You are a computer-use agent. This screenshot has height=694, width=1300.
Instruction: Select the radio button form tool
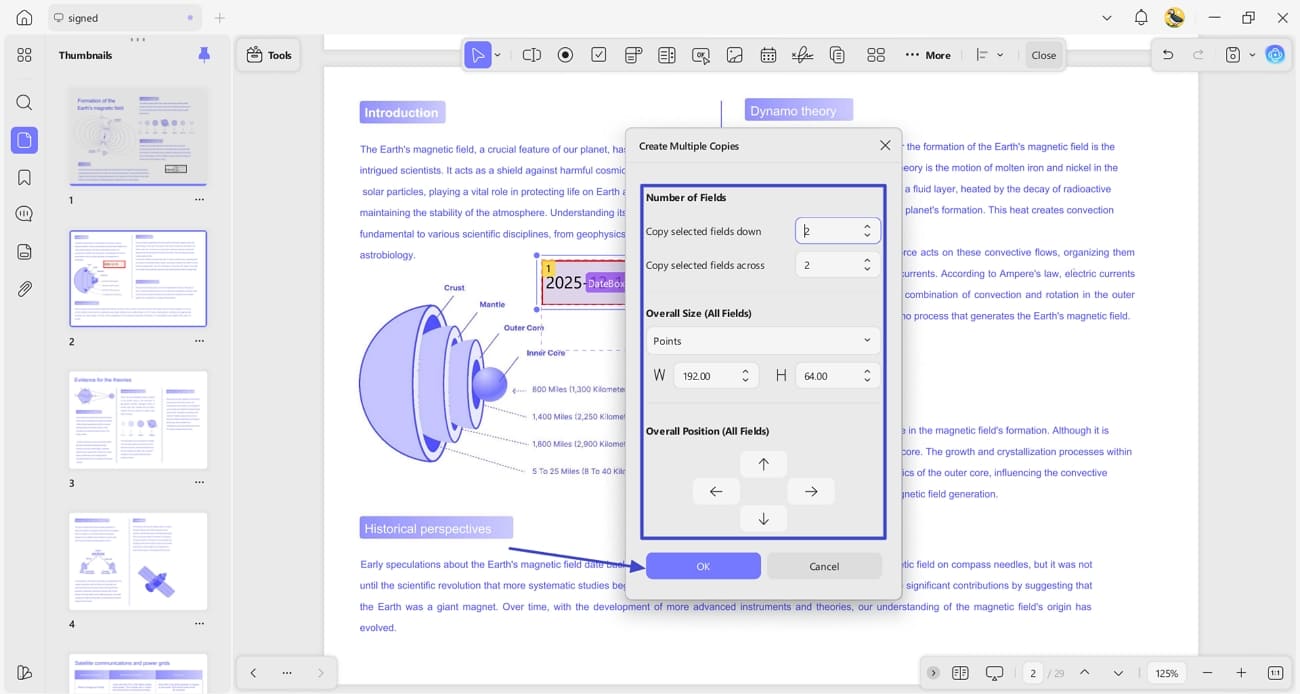(x=565, y=55)
